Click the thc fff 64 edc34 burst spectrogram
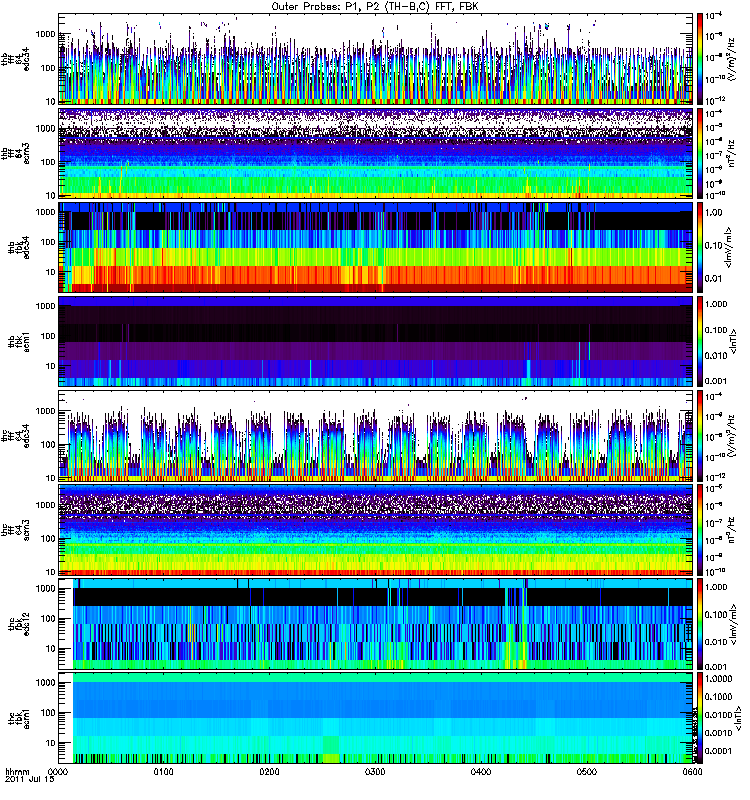The width and height of the screenshot is (750, 800). click(x=376, y=436)
